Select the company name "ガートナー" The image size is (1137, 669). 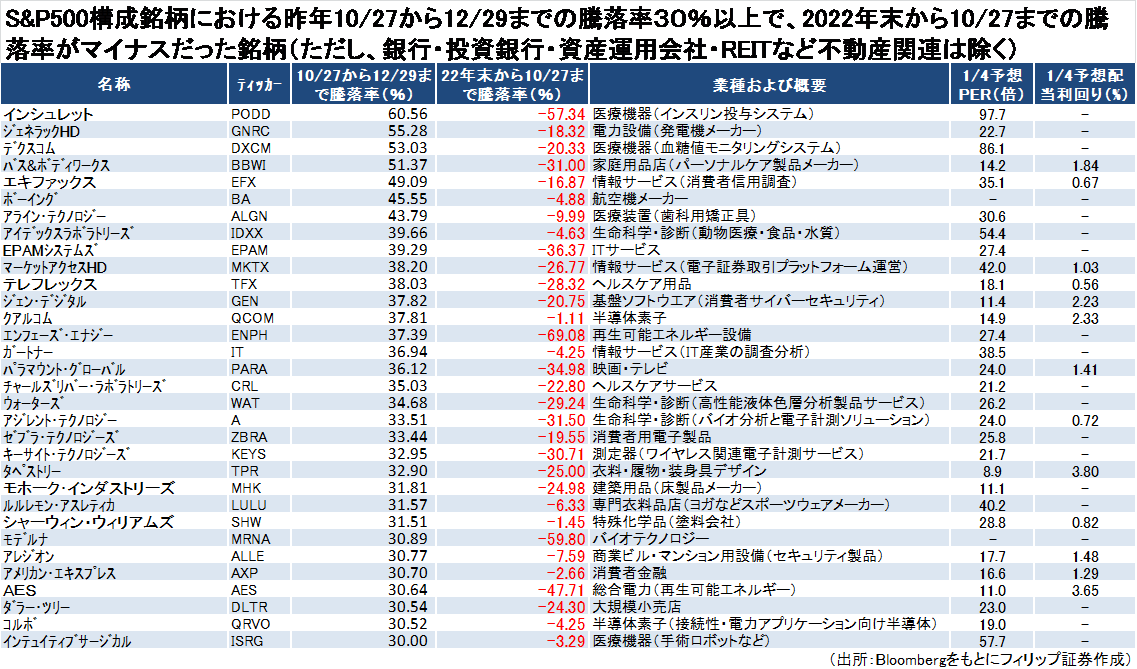click(x=28, y=352)
